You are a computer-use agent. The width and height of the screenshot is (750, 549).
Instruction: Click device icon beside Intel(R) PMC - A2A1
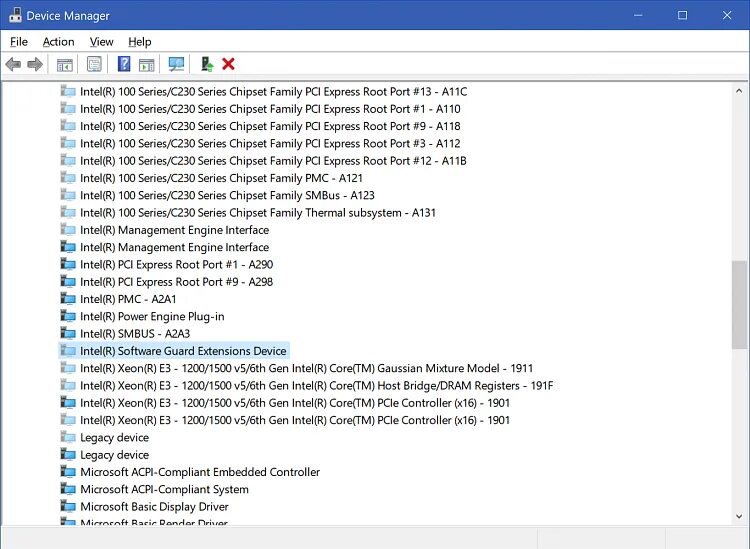[x=68, y=299]
